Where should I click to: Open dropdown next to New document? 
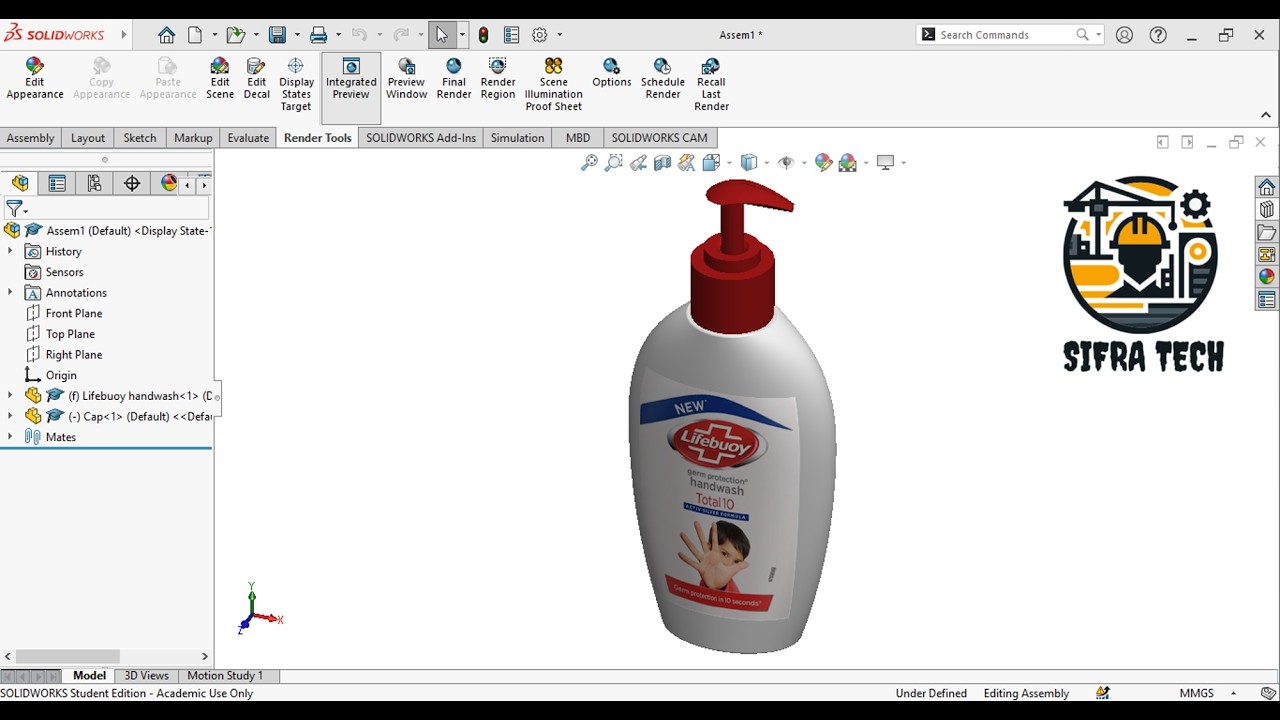214,35
